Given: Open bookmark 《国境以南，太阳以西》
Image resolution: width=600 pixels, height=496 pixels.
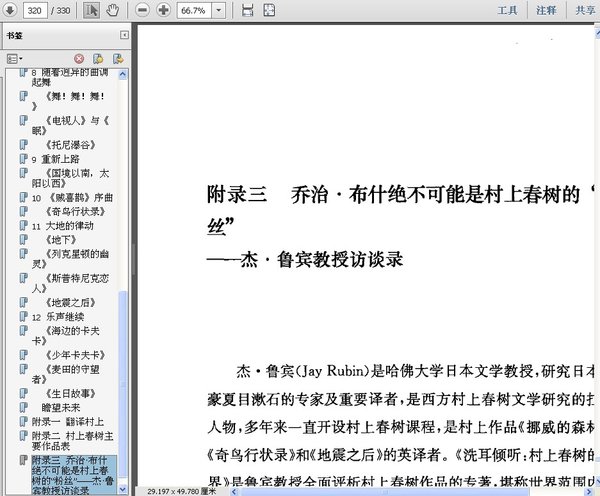Looking at the screenshot, I should pos(70,178).
